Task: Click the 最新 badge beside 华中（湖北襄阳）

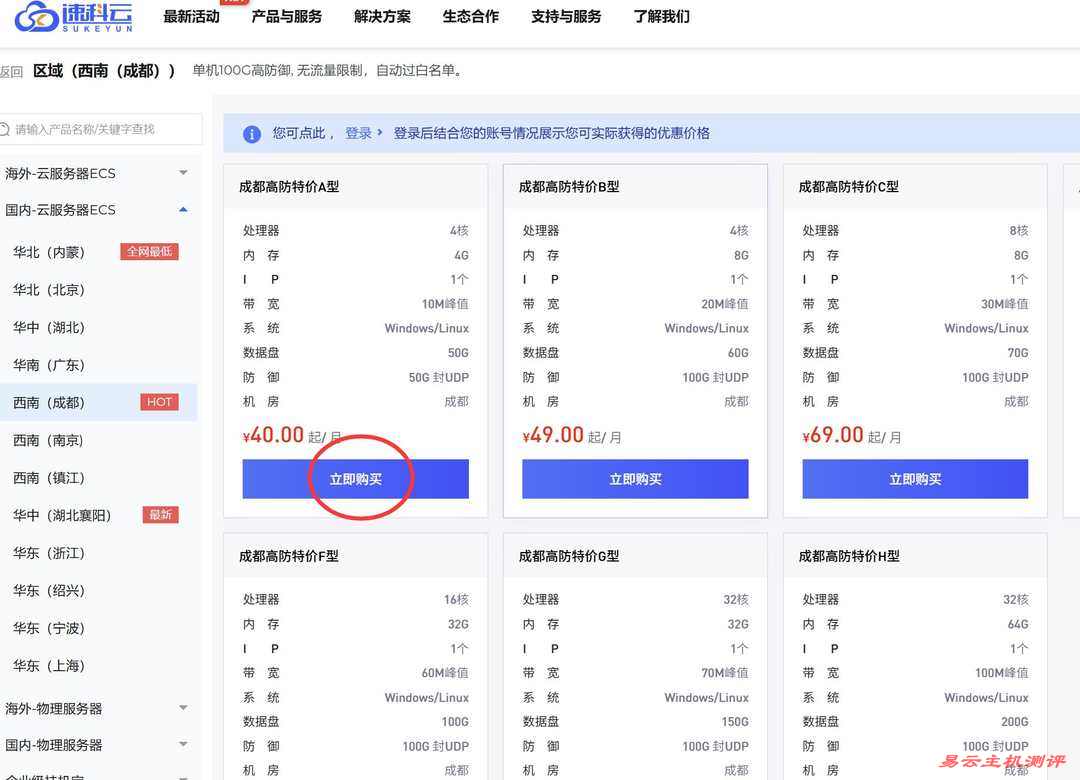Action: click(160, 515)
